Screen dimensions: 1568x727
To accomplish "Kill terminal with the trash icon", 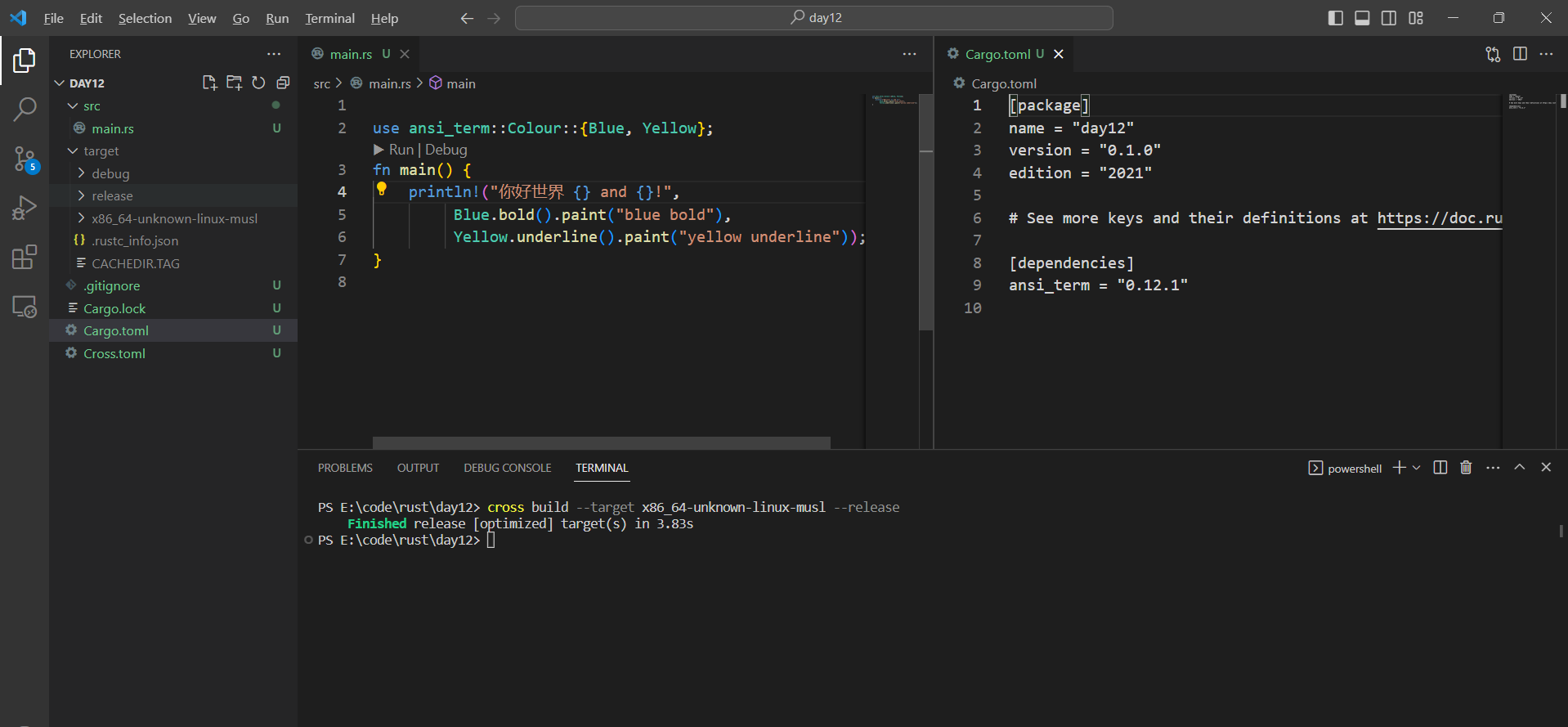I will [1466, 468].
